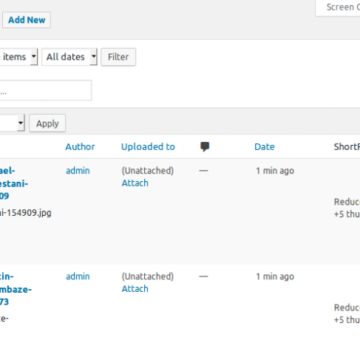Screen dimensions: 360x360
Task: Click the Apply button
Action: pos(48,123)
